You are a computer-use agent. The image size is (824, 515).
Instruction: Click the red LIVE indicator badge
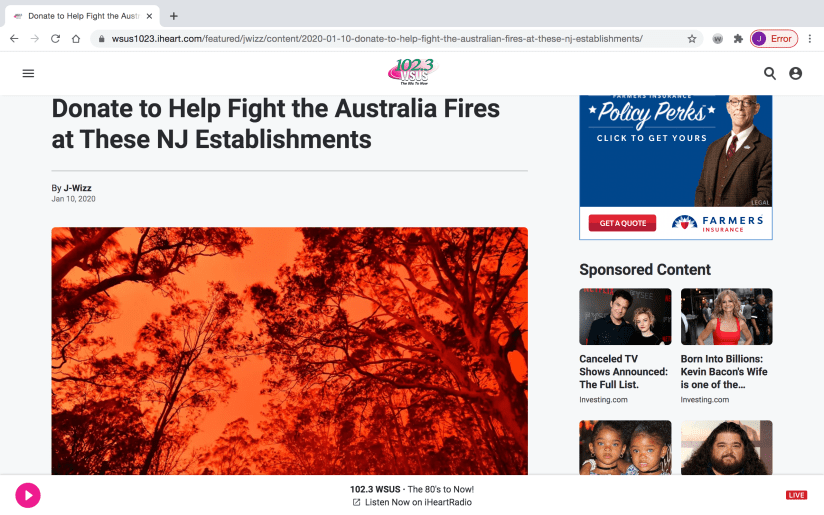point(796,495)
